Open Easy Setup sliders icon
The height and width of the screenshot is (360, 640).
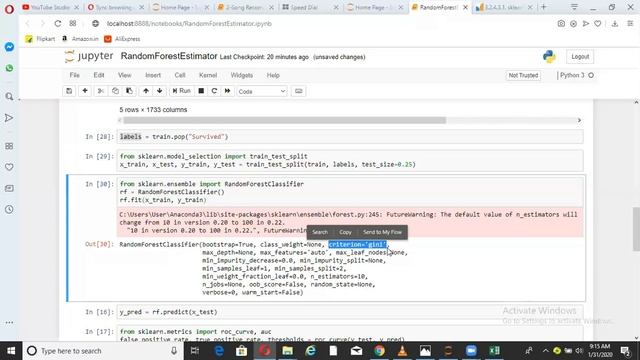pos(630,24)
